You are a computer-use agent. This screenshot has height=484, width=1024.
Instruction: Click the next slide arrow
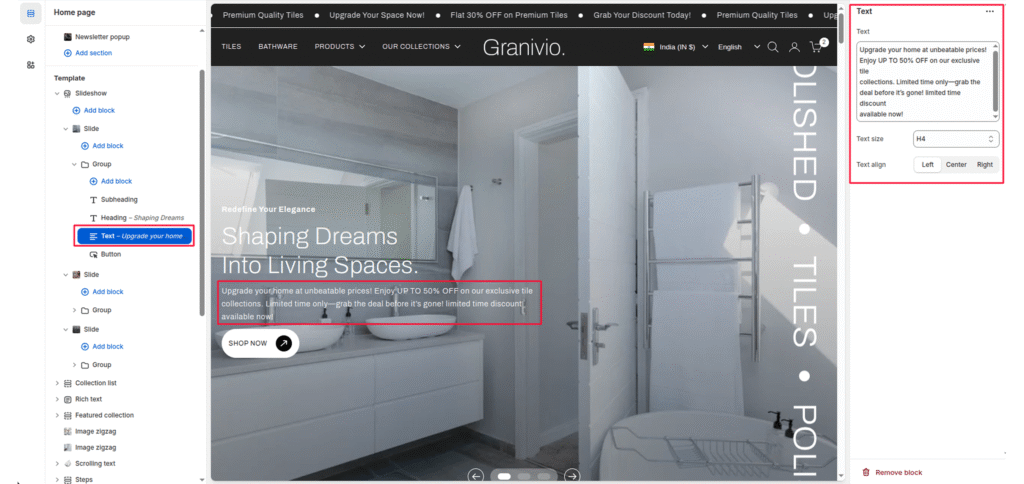571,475
